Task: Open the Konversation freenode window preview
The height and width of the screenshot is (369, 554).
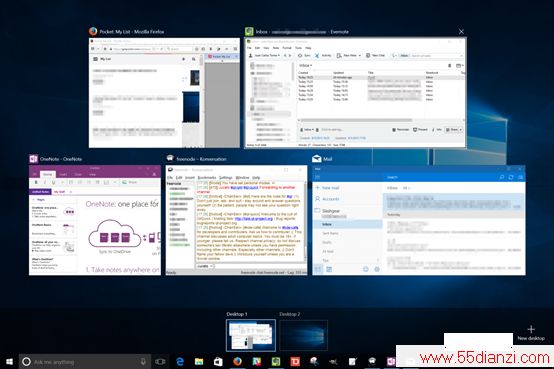Action: pyautogui.click(x=236, y=220)
